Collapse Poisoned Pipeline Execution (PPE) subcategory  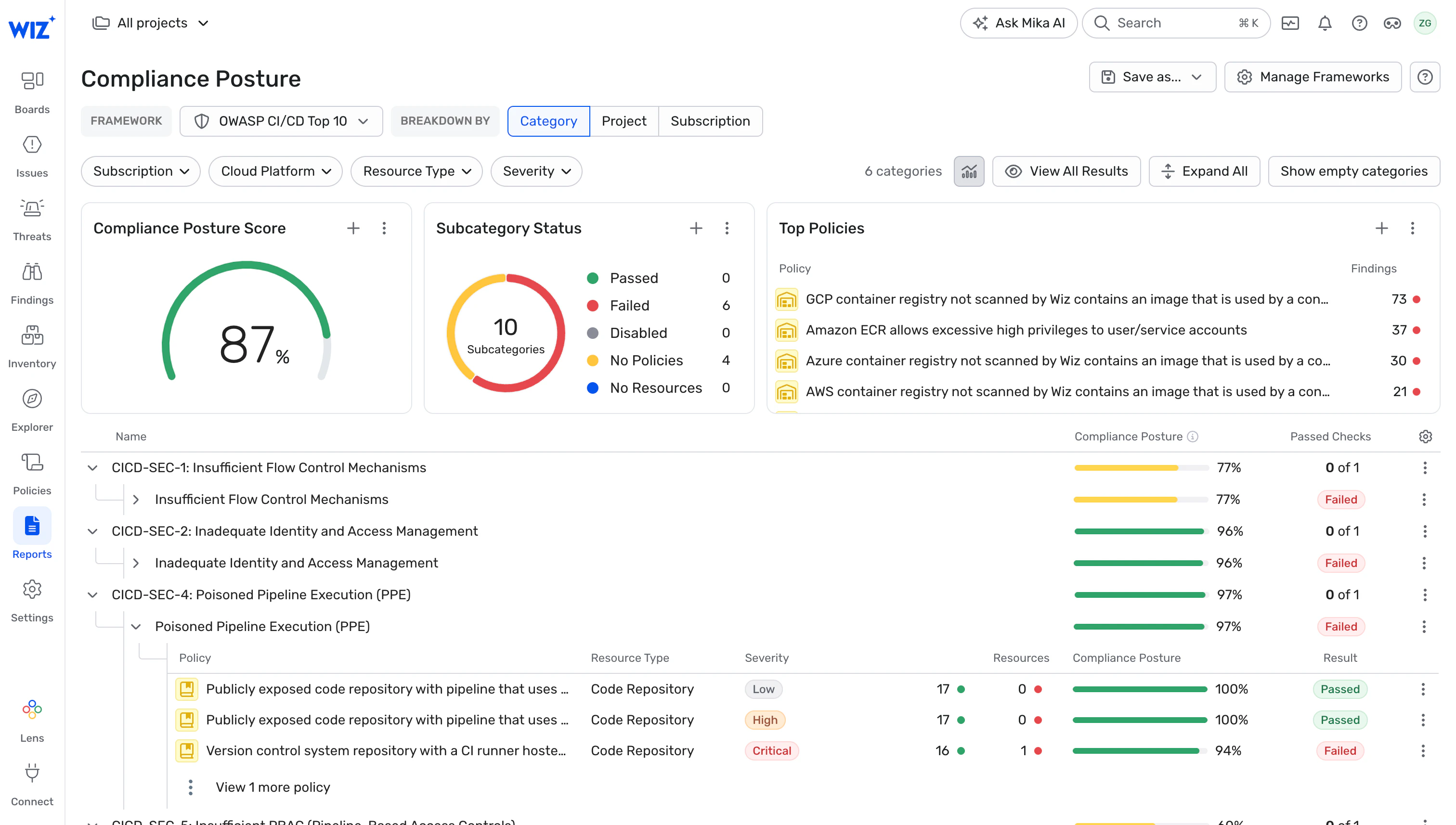(135, 627)
